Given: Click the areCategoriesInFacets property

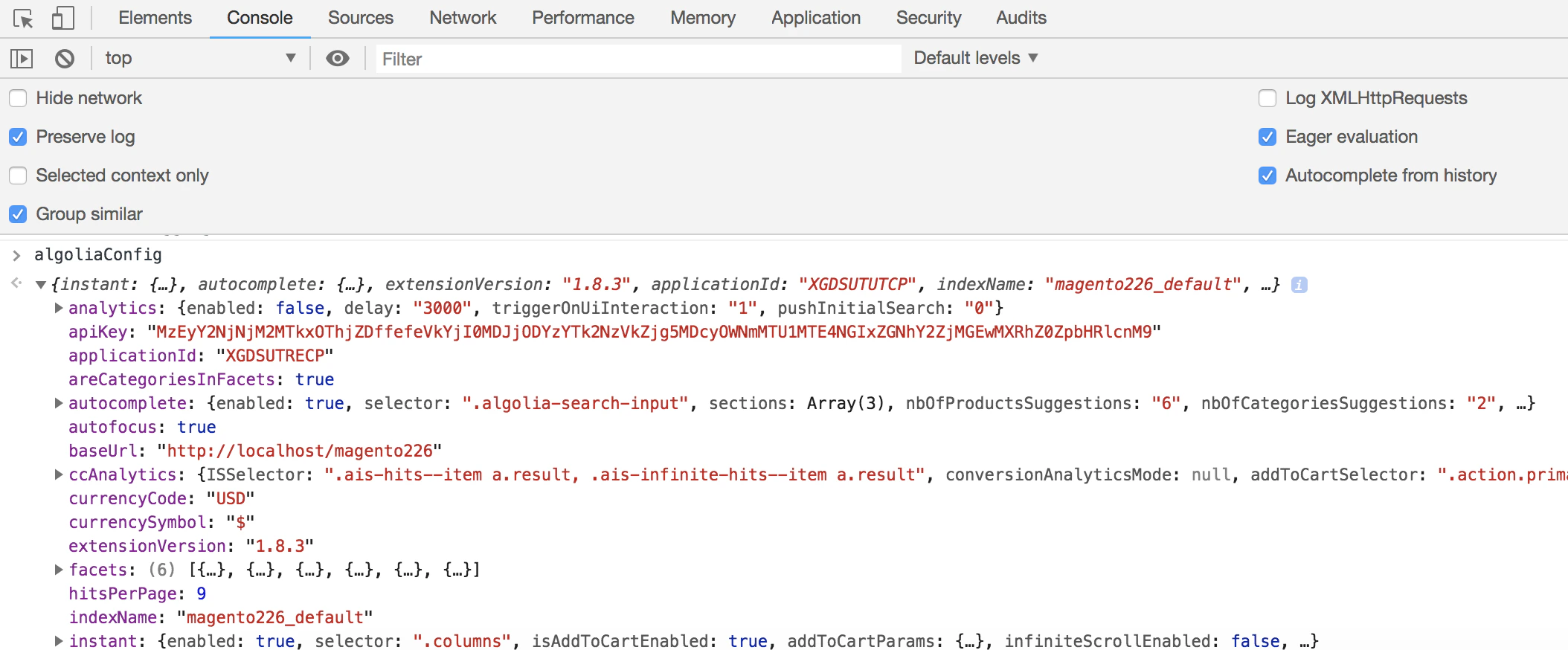Looking at the screenshot, I should click(x=201, y=379).
